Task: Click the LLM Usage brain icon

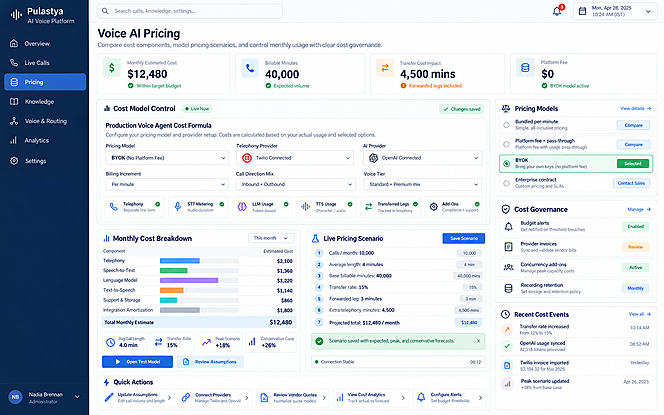Action: click(x=242, y=207)
